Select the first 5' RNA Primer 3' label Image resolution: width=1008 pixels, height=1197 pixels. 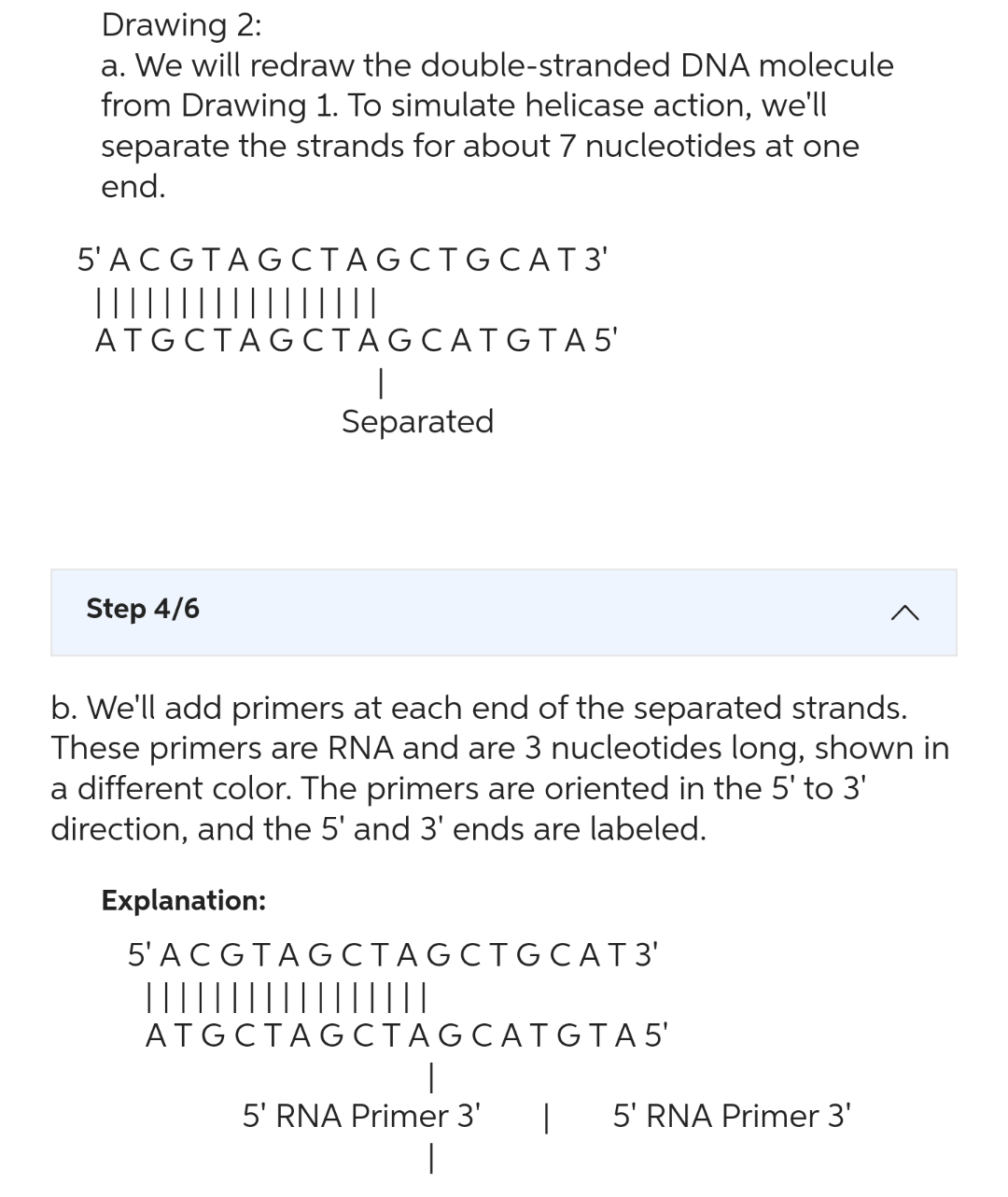(x=361, y=1116)
